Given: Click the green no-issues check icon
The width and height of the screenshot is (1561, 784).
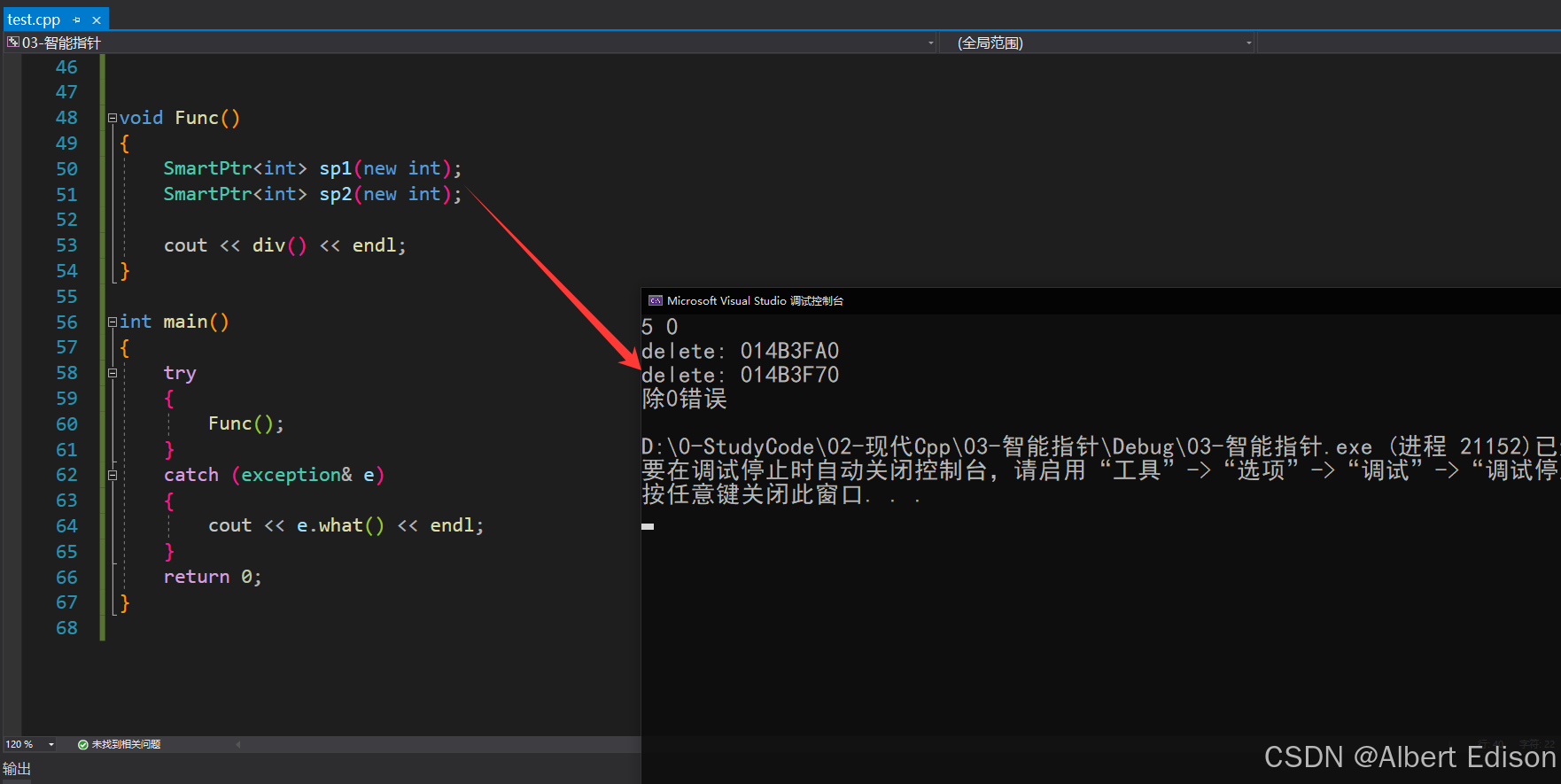Looking at the screenshot, I should tap(82, 744).
